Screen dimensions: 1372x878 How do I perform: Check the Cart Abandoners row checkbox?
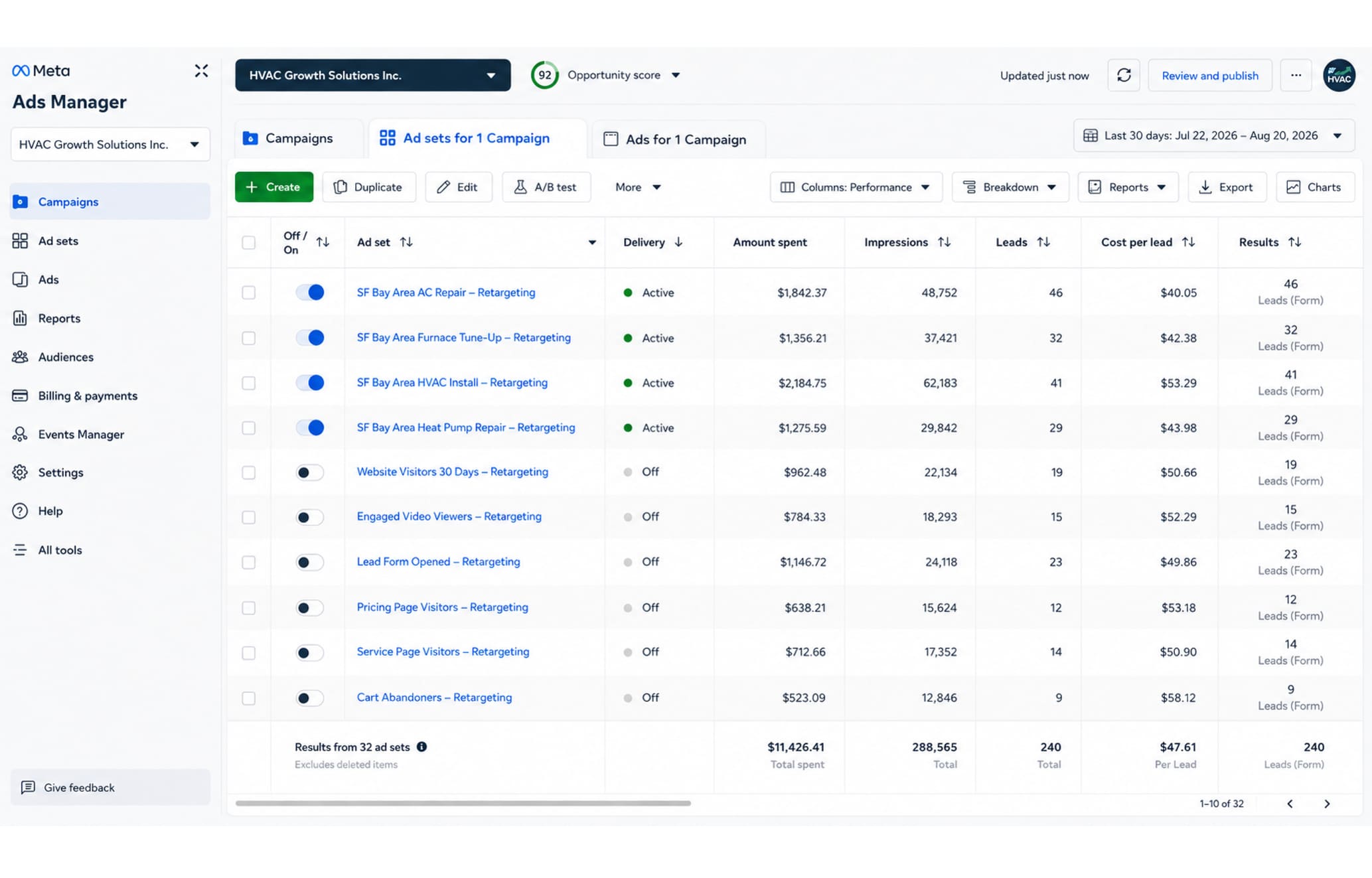click(248, 698)
